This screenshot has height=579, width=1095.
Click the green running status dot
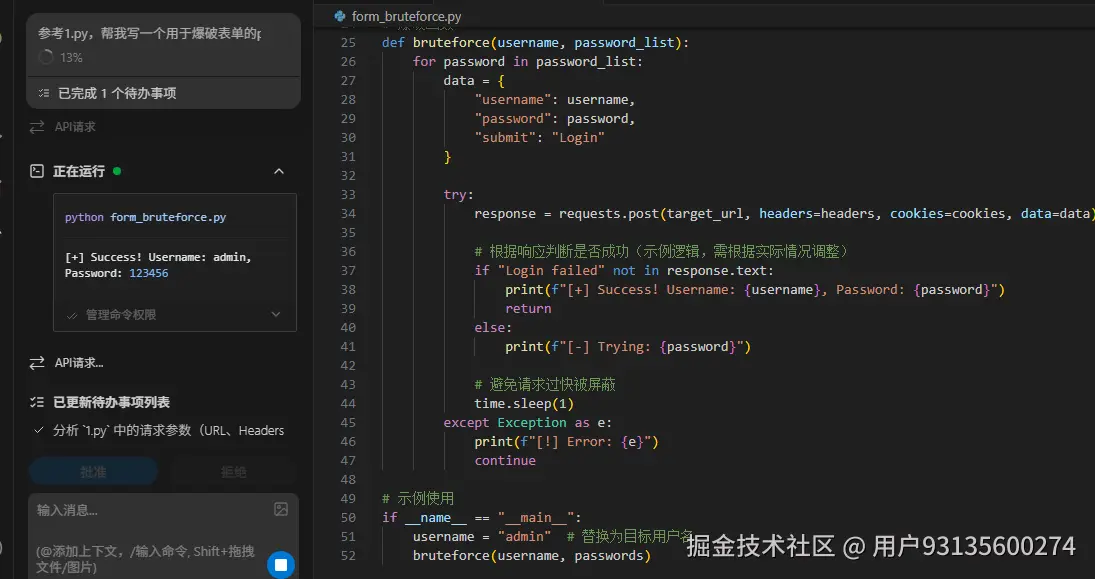(117, 170)
